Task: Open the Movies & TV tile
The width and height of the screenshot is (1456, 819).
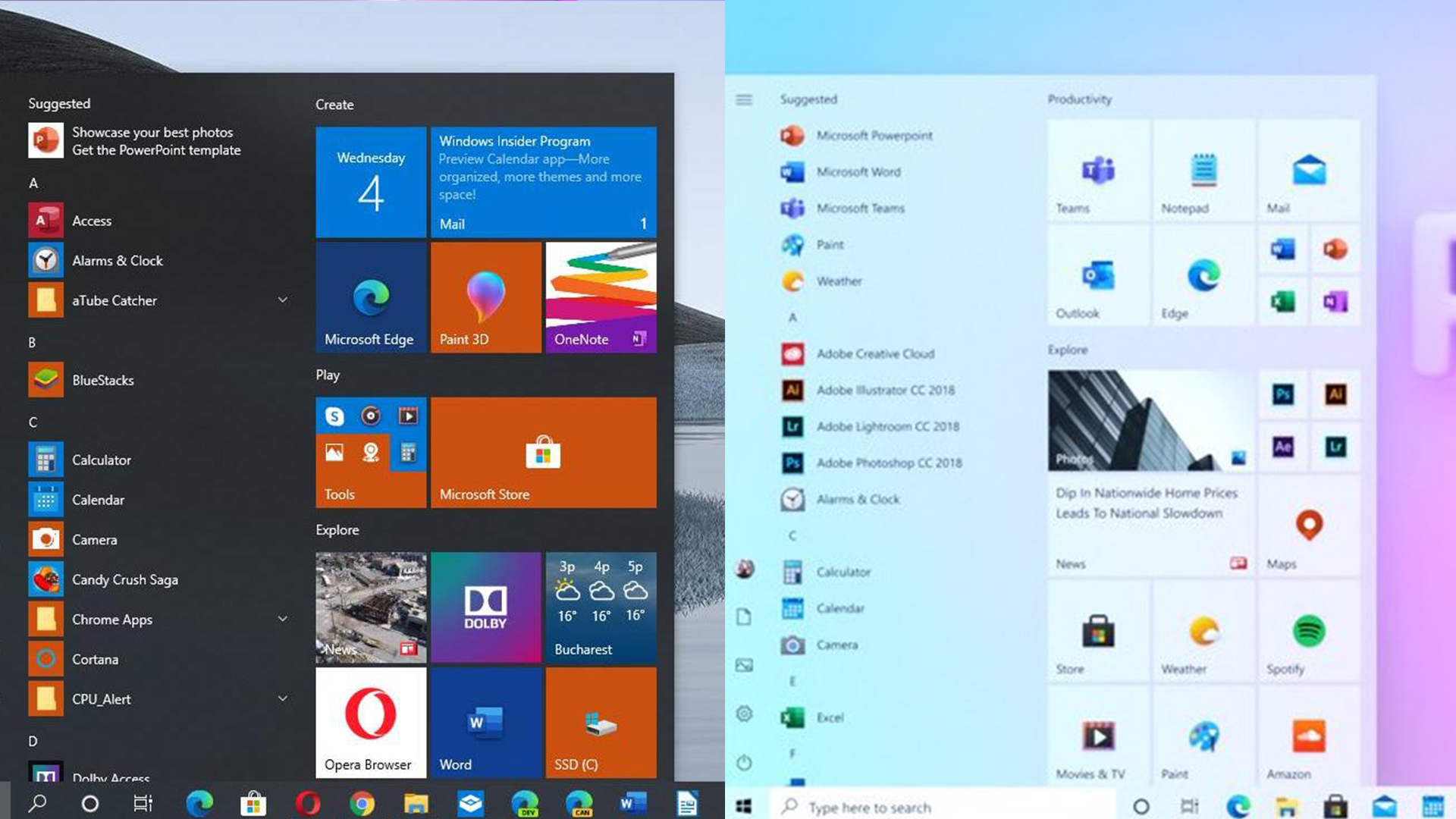Action: coord(1098,736)
